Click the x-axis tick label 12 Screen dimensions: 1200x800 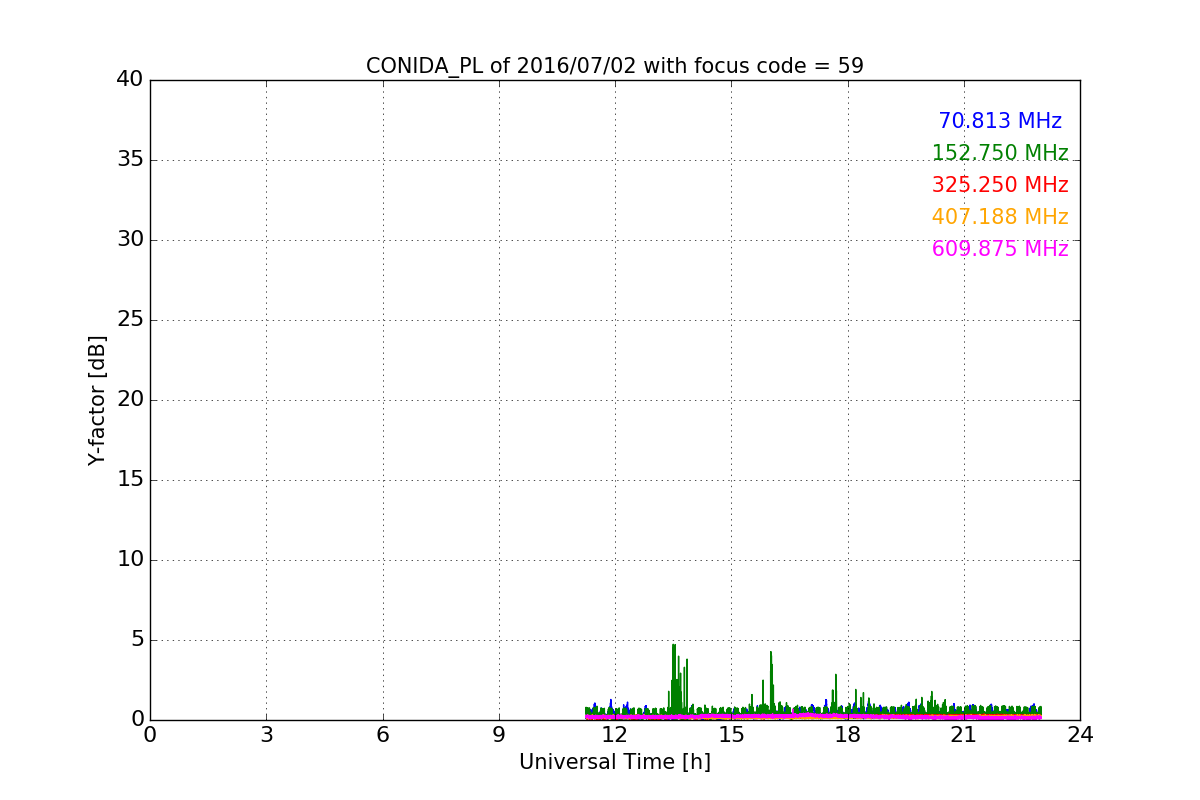click(614, 735)
